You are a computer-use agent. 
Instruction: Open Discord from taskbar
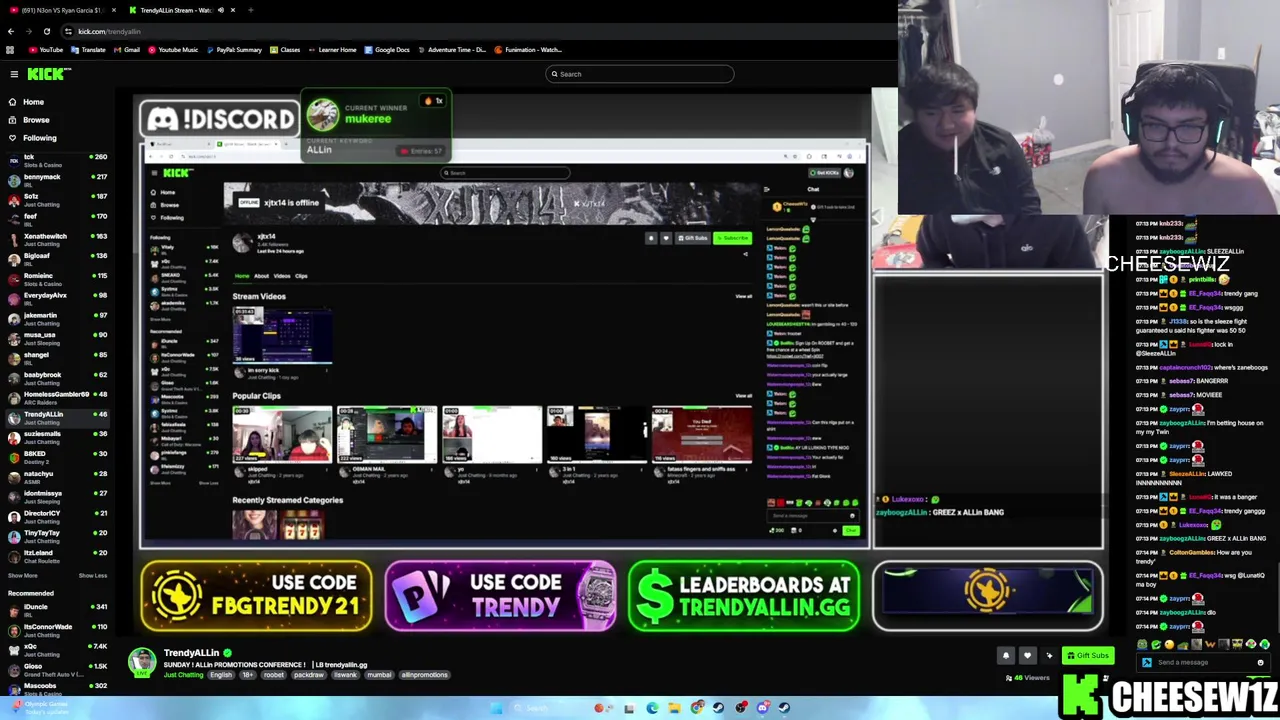(x=763, y=708)
